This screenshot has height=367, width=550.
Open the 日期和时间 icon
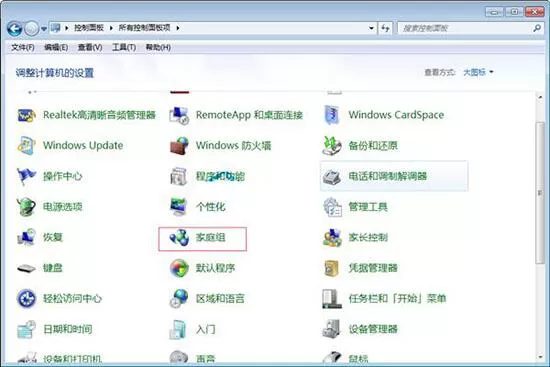coord(26,329)
